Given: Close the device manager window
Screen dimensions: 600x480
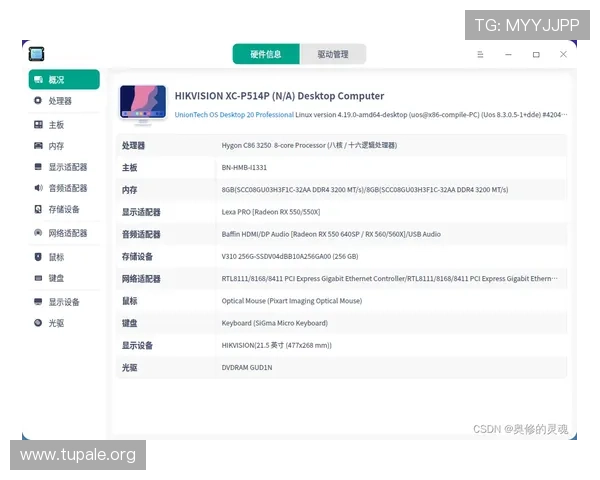Looking at the screenshot, I should [563, 54].
